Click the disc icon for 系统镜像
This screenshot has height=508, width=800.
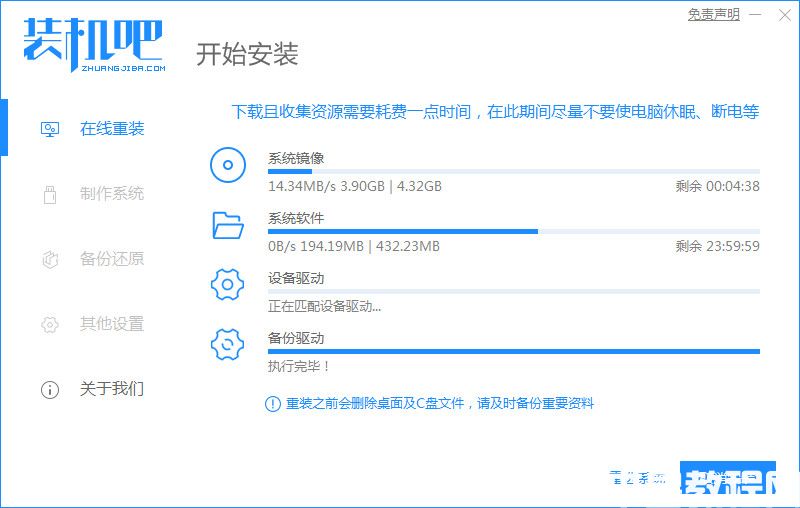coord(228,165)
